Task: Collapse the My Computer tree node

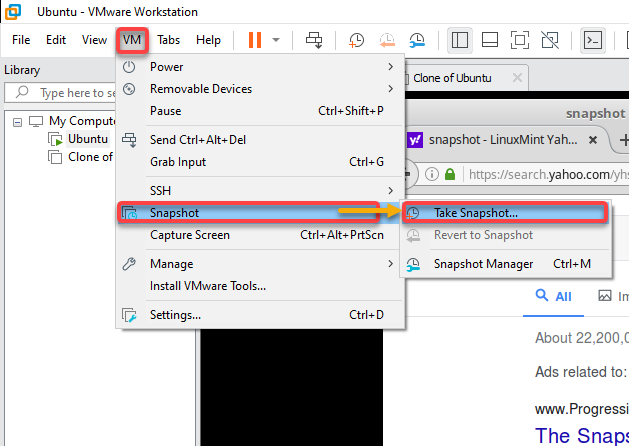Action: [17, 122]
